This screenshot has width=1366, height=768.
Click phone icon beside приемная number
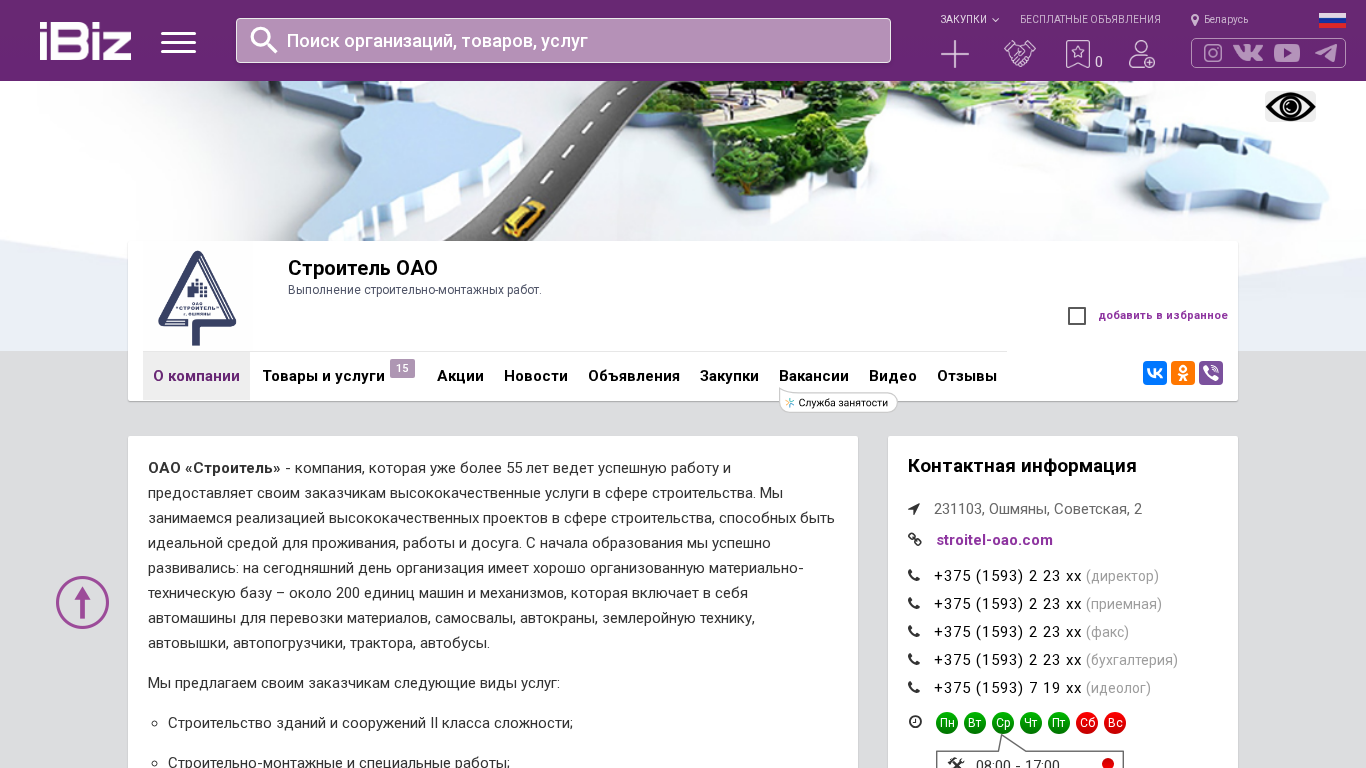pyautogui.click(x=914, y=604)
